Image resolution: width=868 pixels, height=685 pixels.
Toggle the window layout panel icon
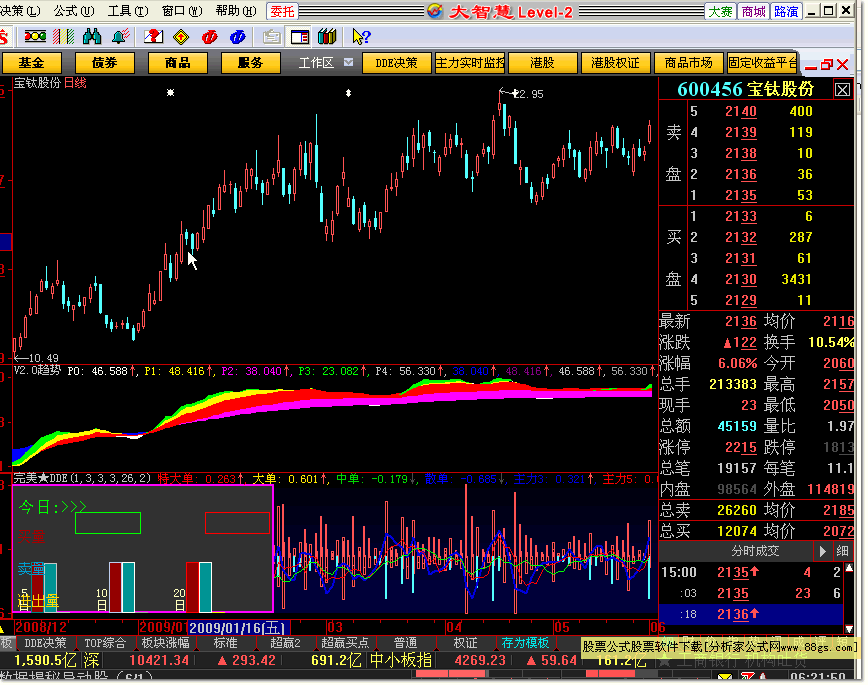299,37
